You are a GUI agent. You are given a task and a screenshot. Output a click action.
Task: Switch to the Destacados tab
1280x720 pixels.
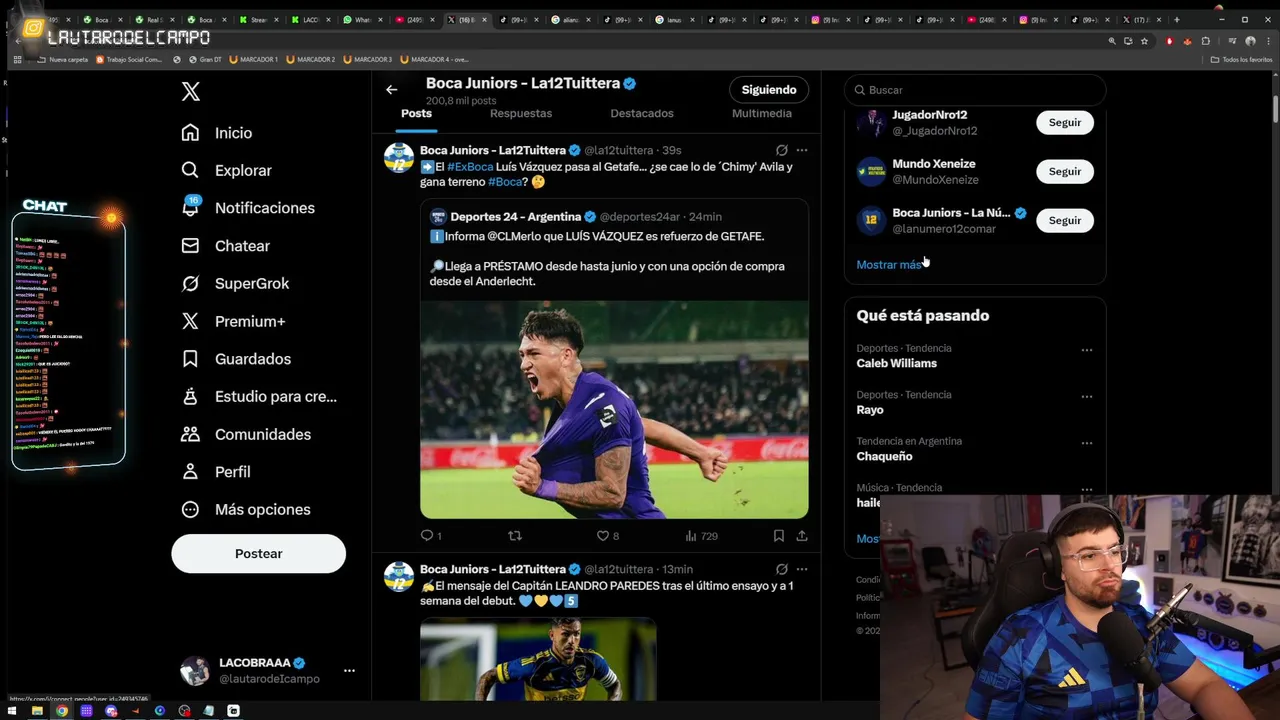(x=642, y=114)
